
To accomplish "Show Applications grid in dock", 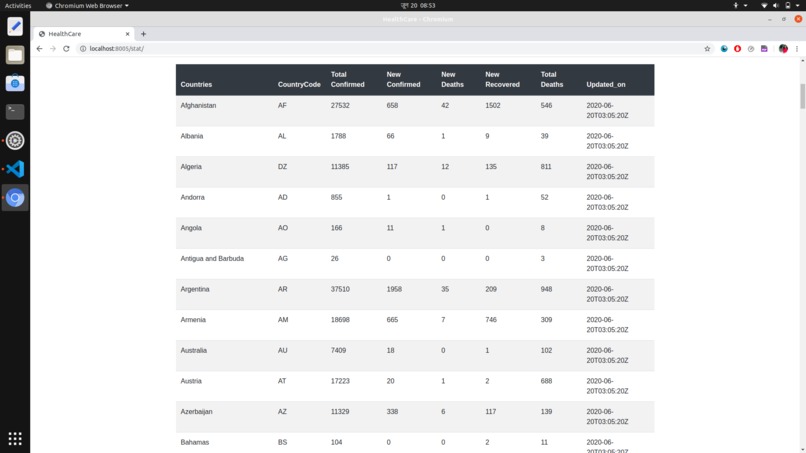I will pos(15,439).
